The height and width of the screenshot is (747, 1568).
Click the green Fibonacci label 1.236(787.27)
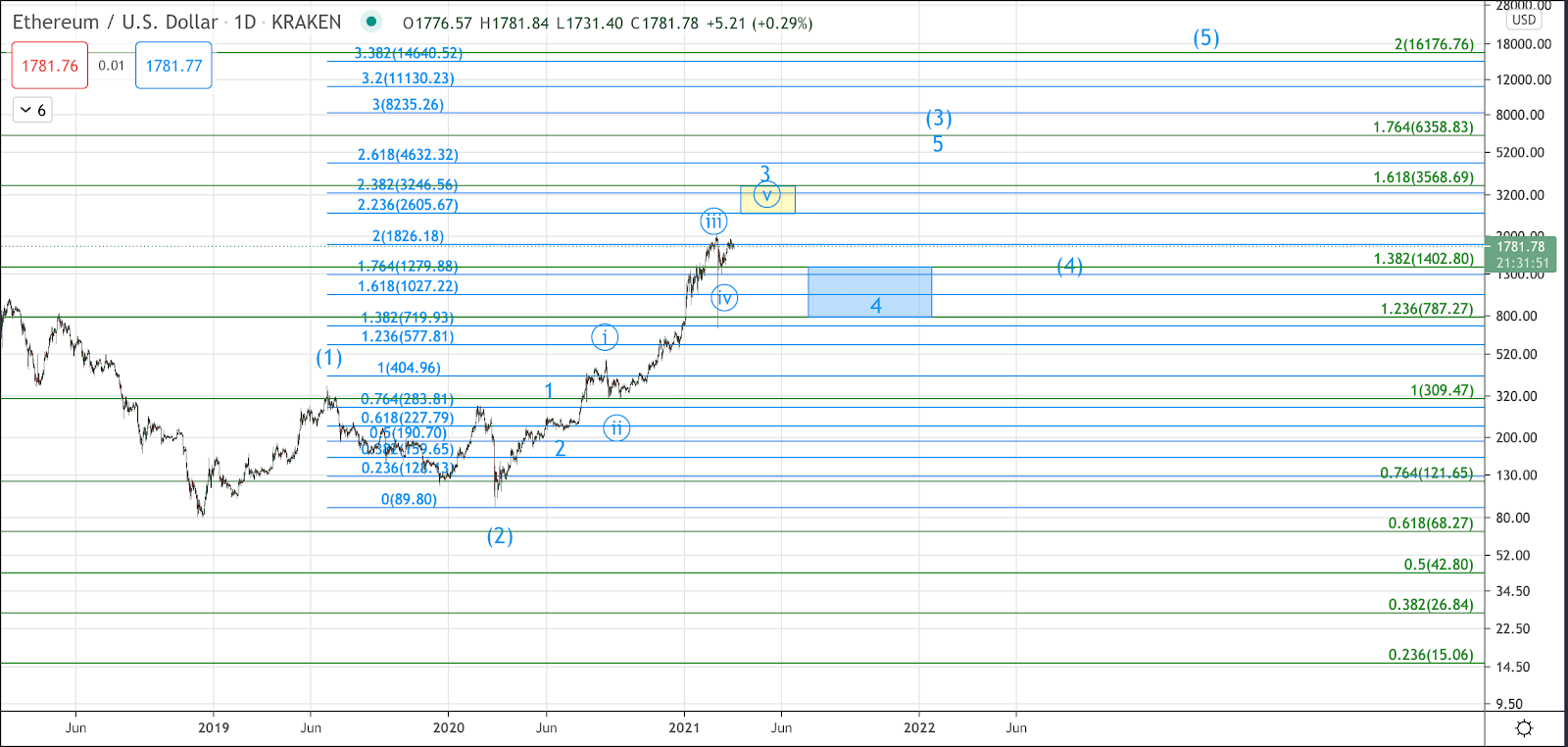[x=1427, y=309]
